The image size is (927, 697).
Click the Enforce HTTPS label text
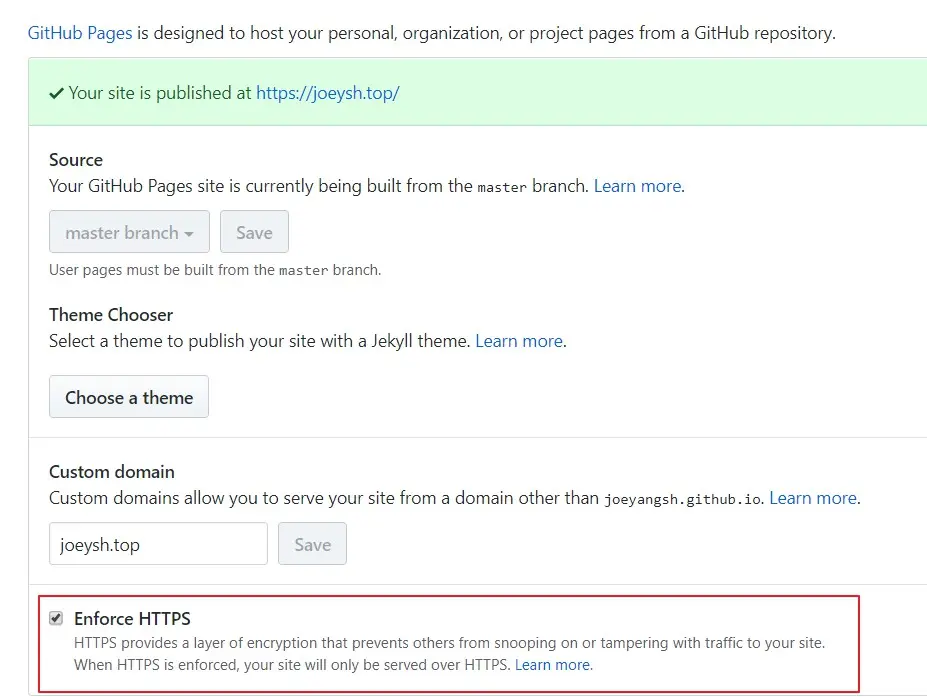[132, 619]
